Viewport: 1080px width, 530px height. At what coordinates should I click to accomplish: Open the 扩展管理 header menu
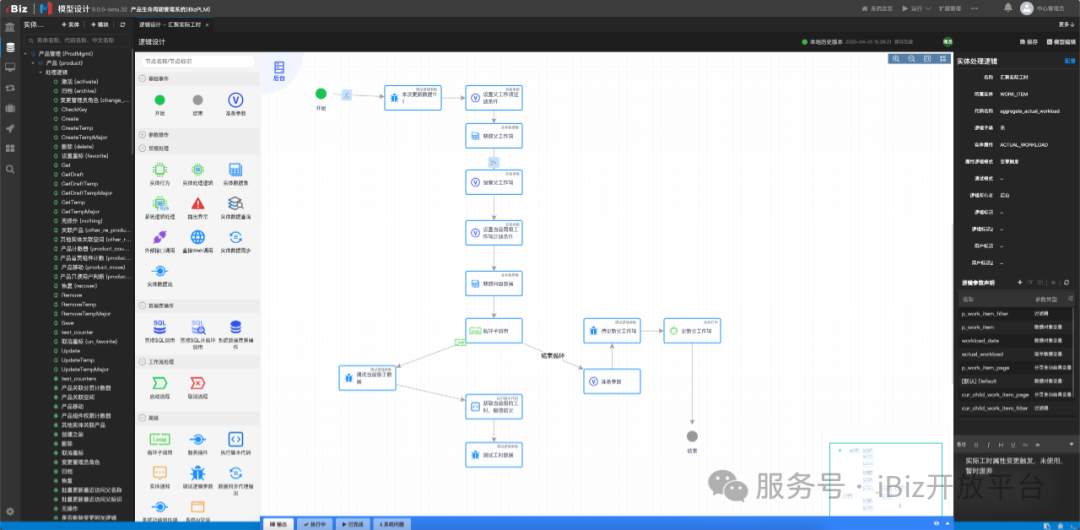click(x=951, y=8)
